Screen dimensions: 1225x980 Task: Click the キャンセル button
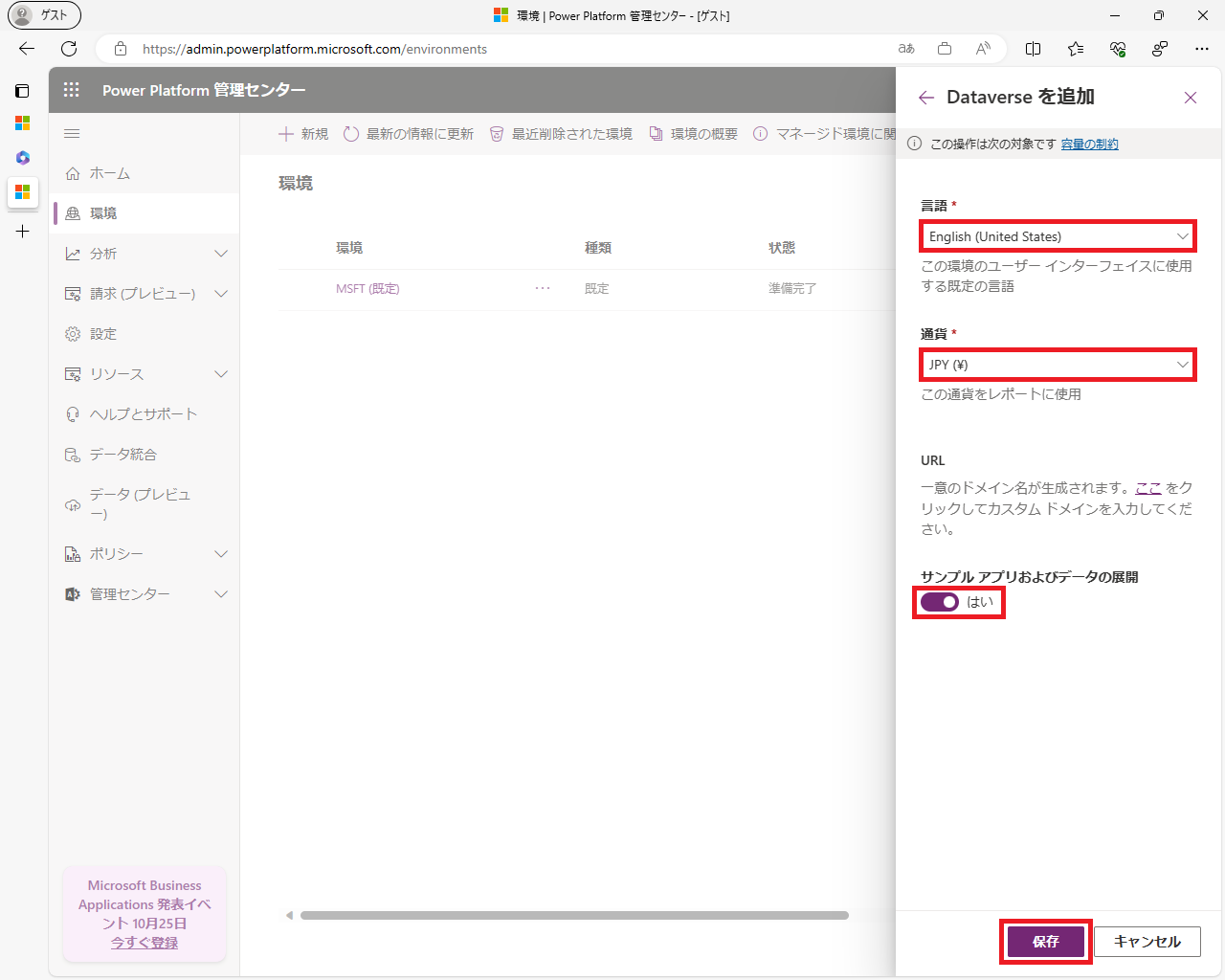click(x=1147, y=942)
